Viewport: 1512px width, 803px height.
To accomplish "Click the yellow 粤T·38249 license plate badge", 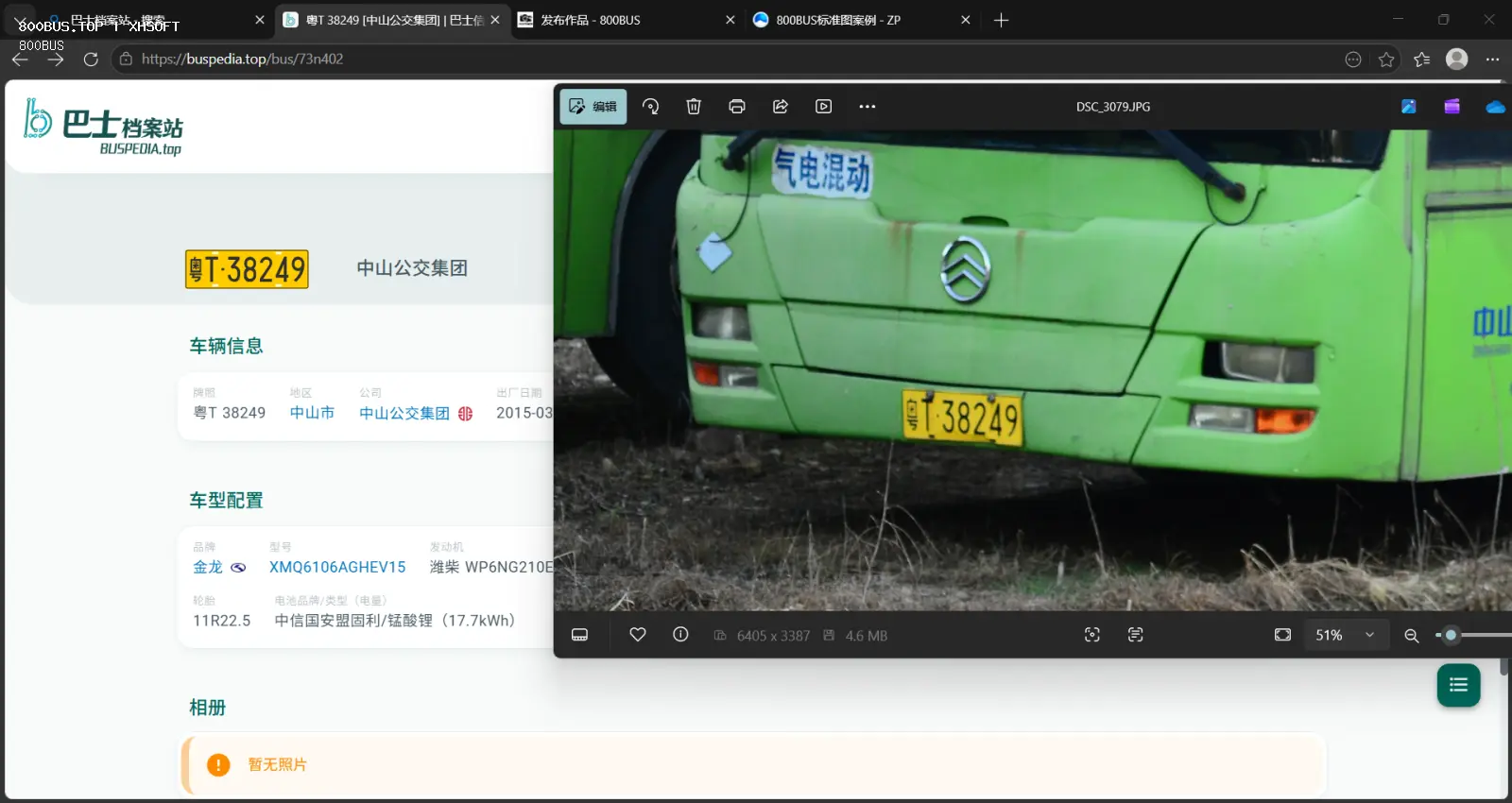I will pos(247,269).
